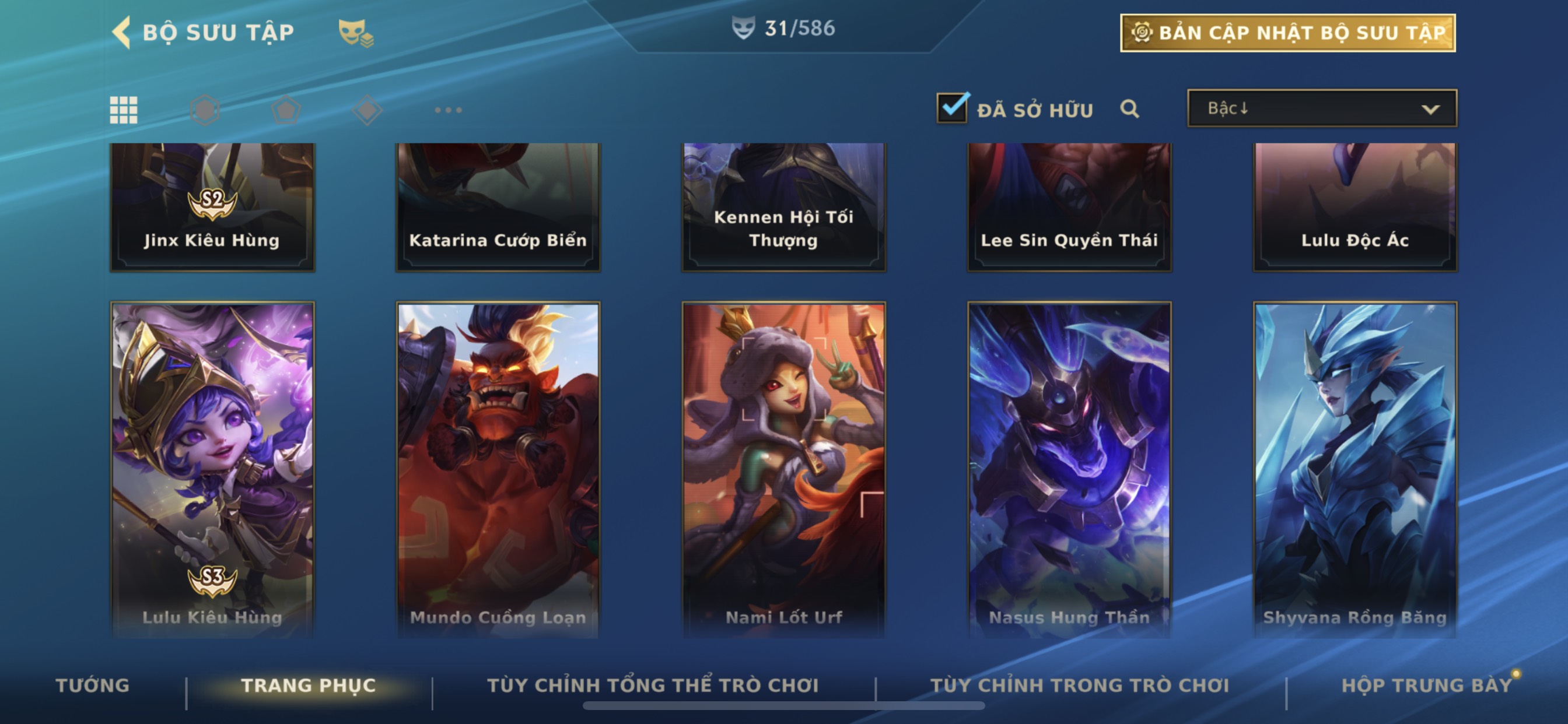This screenshot has width=1568, height=724.
Task: Click Bản Cập Nhật Bộ Sưu Tập button
Action: [1288, 33]
